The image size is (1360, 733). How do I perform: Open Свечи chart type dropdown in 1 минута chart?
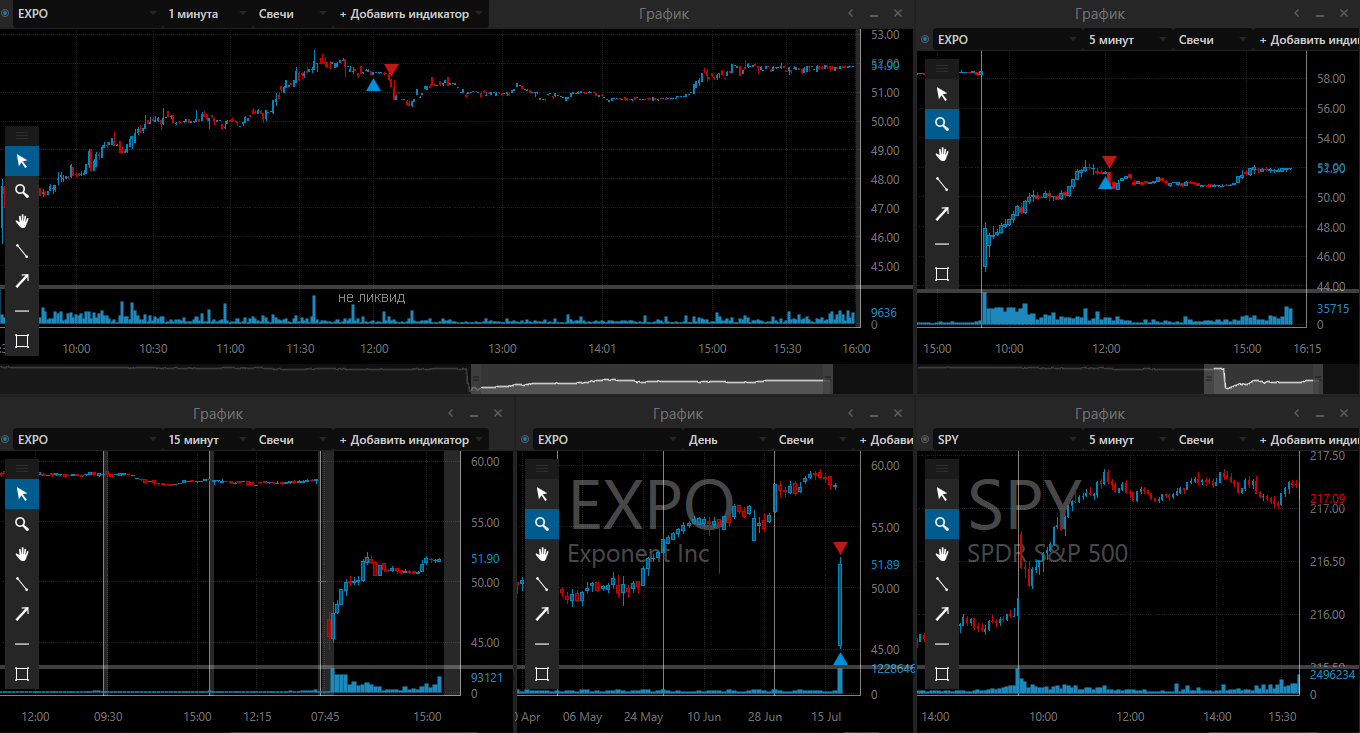click(x=291, y=14)
